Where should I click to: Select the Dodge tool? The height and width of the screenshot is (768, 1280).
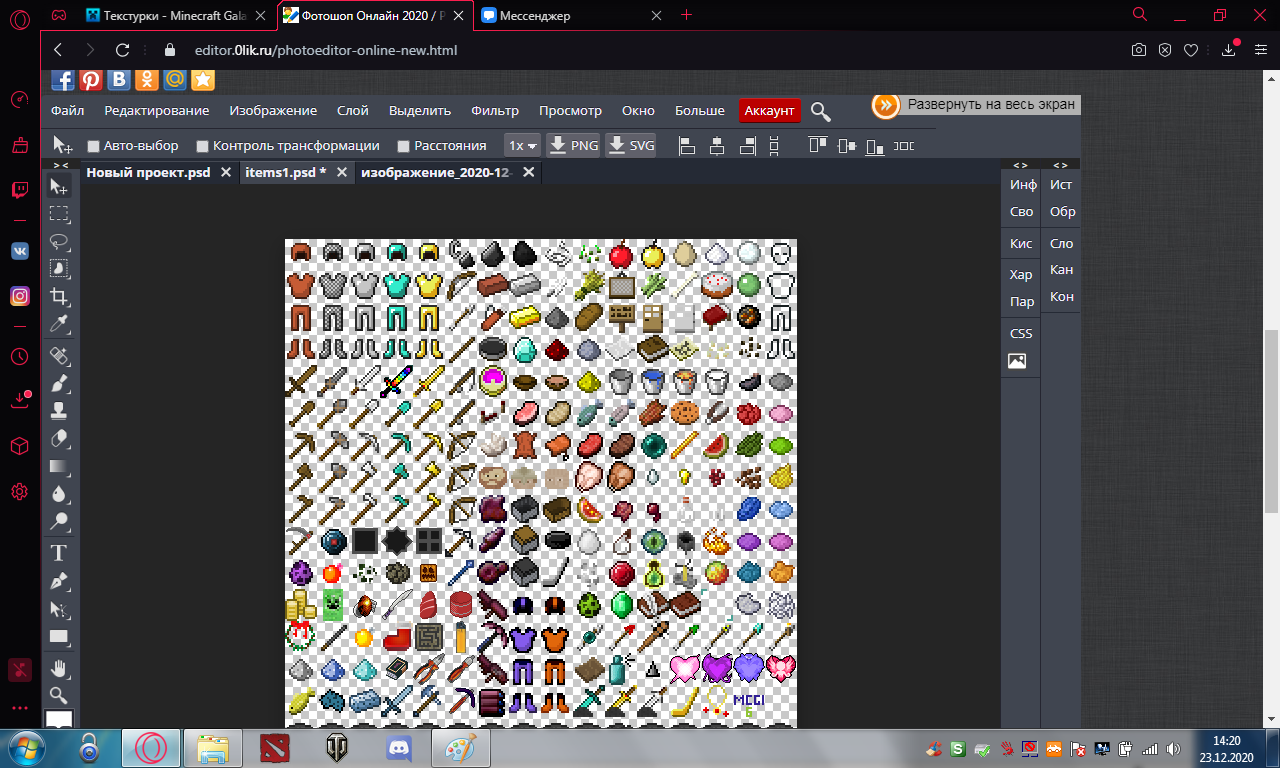(60, 520)
